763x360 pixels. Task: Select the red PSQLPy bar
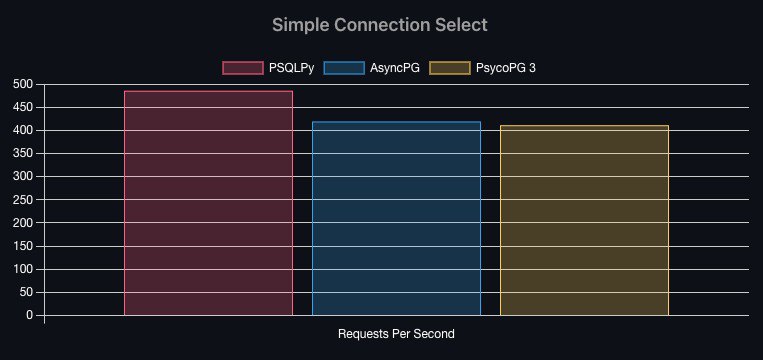pos(208,203)
